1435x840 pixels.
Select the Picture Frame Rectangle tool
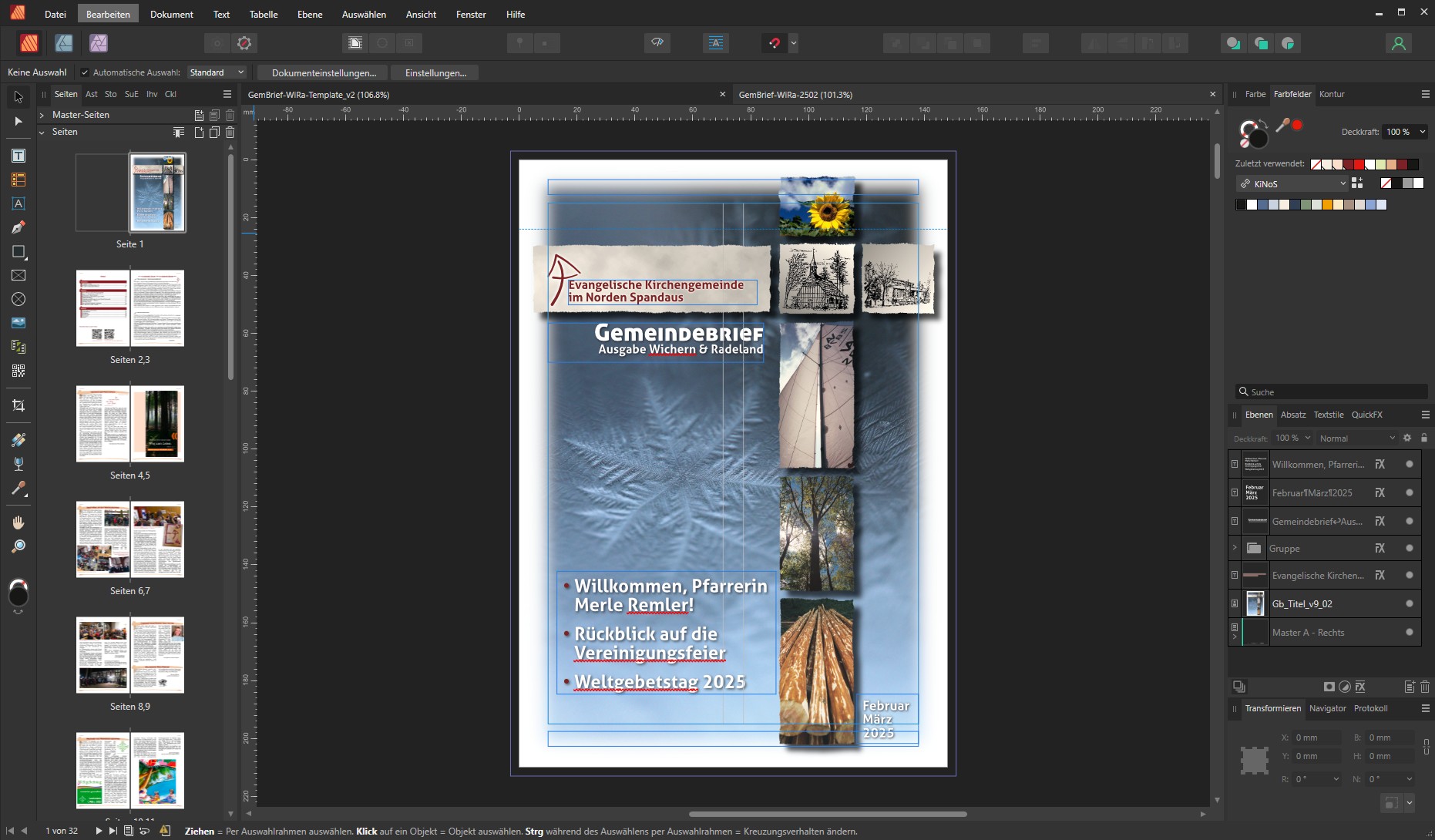pos(18,275)
